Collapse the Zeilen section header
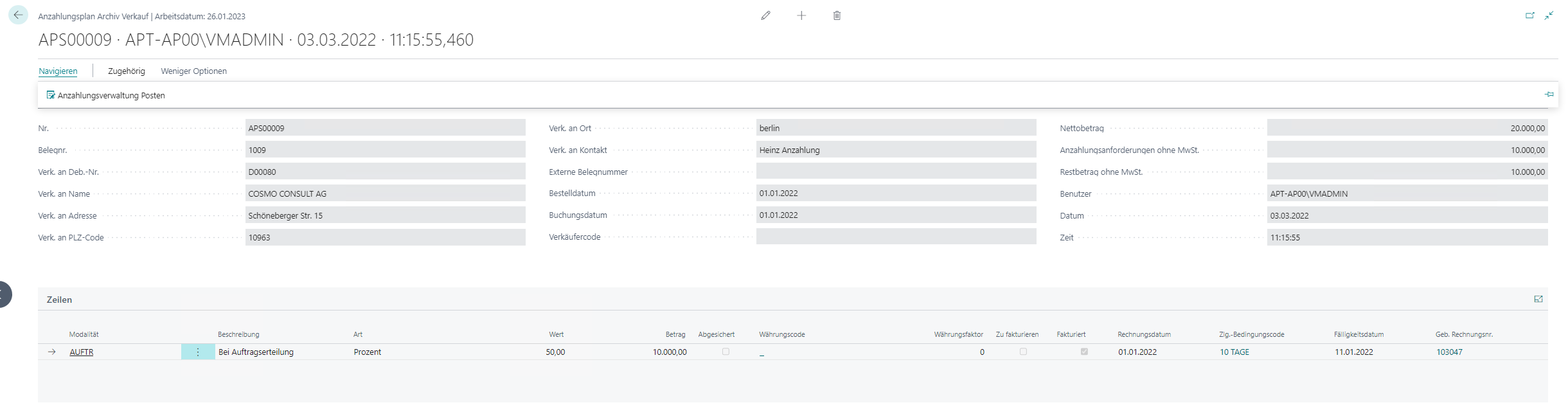Viewport: 1568px width, 405px height. [x=59, y=300]
